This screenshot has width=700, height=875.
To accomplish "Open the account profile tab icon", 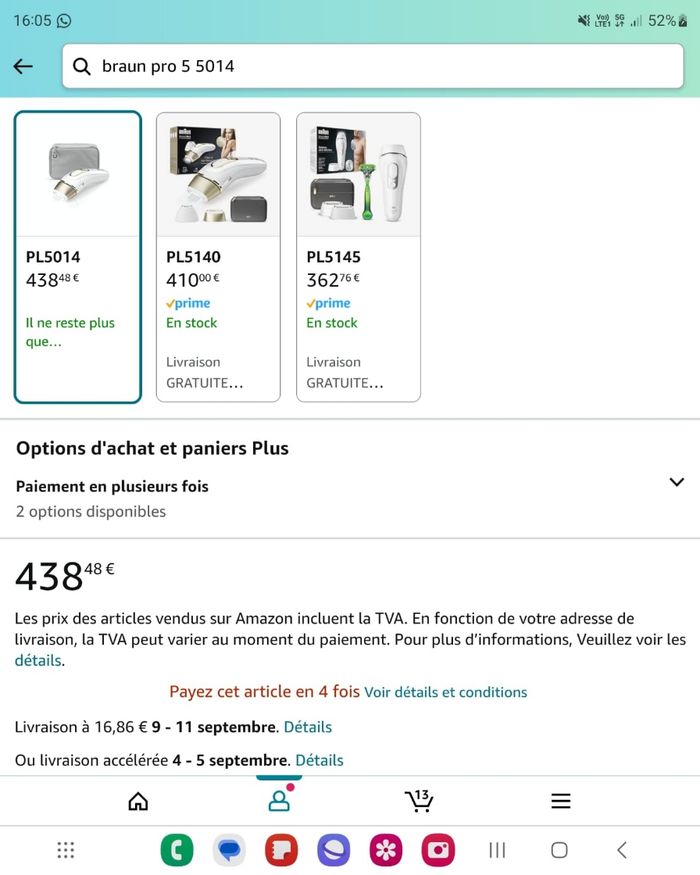I will (x=279, y=801).
